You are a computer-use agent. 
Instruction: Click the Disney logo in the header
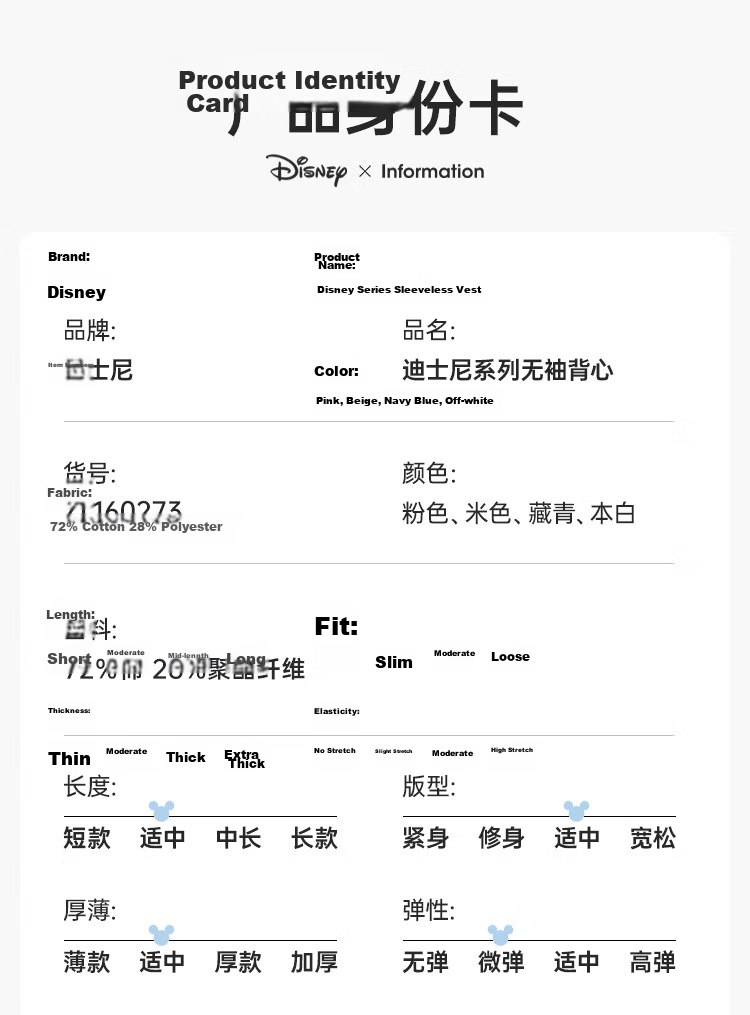307,170
